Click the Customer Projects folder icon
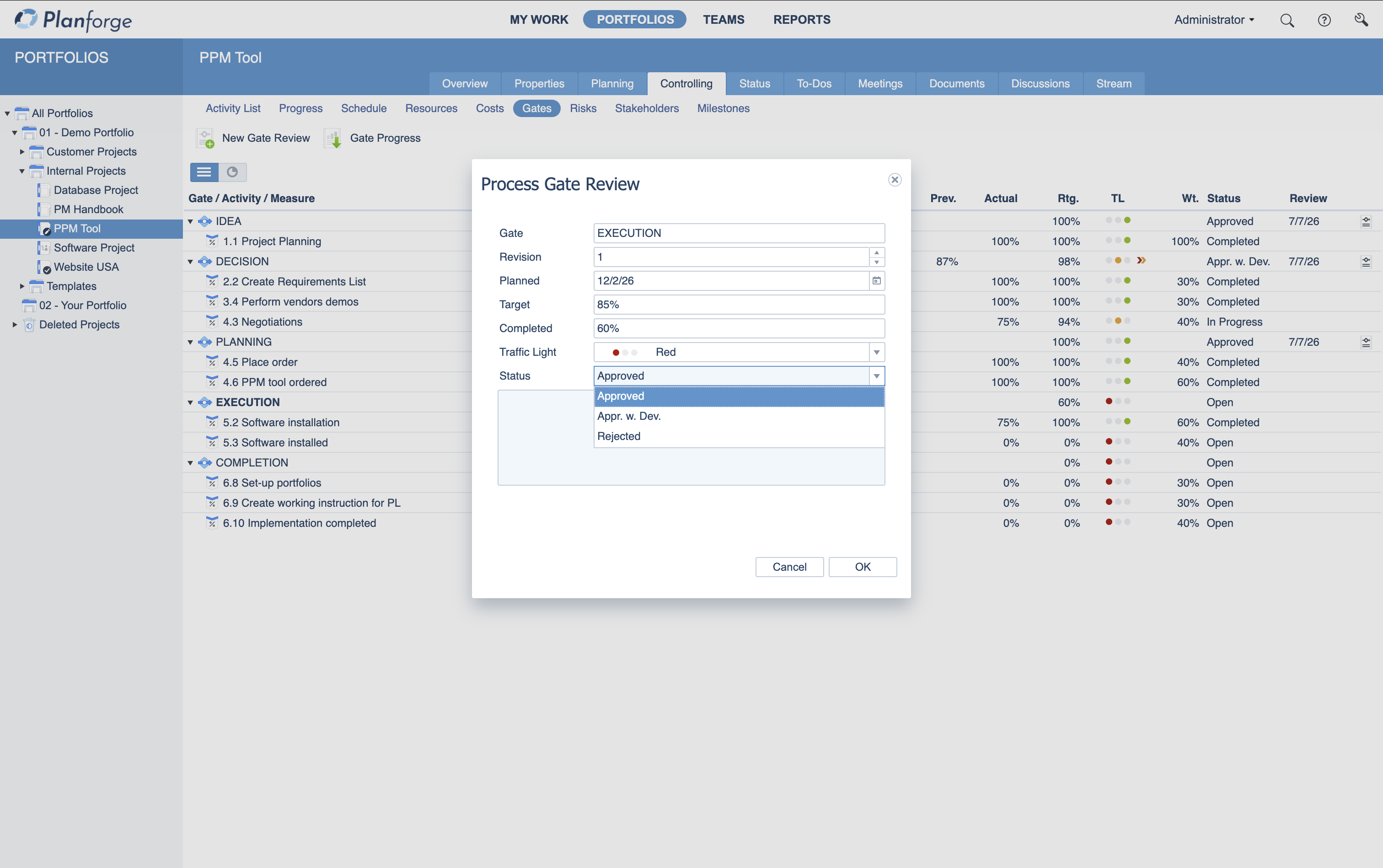1383x868 pixels. 36,151
